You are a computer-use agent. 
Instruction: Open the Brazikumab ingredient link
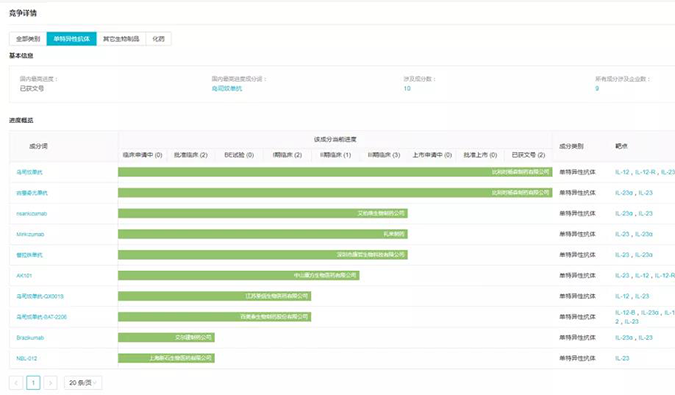[x=30, y=338]
